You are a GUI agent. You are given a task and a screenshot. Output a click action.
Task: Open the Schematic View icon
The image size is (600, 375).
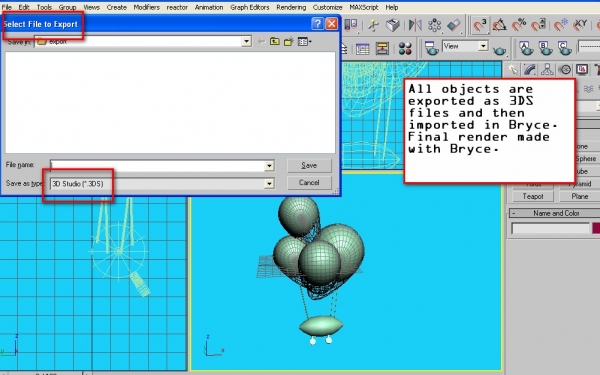tap(382, 49)
